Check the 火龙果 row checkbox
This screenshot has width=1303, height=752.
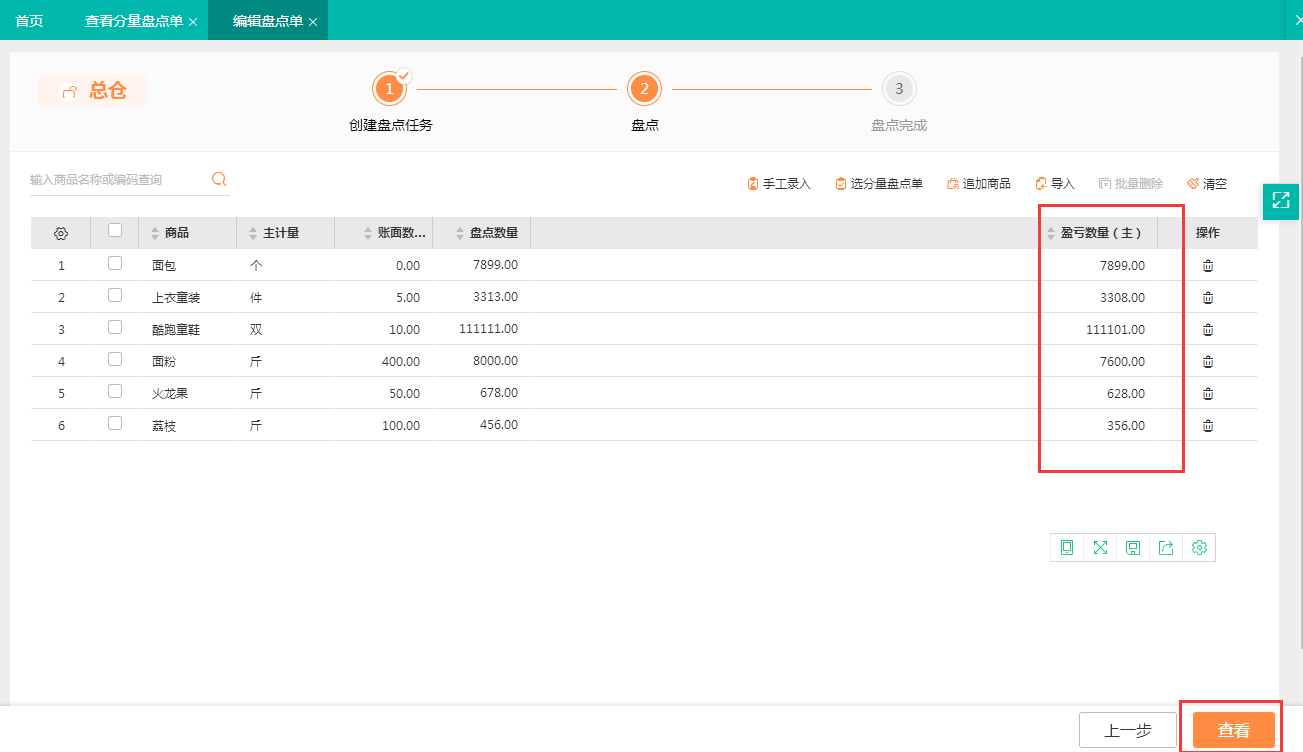(x=115, y=392)
